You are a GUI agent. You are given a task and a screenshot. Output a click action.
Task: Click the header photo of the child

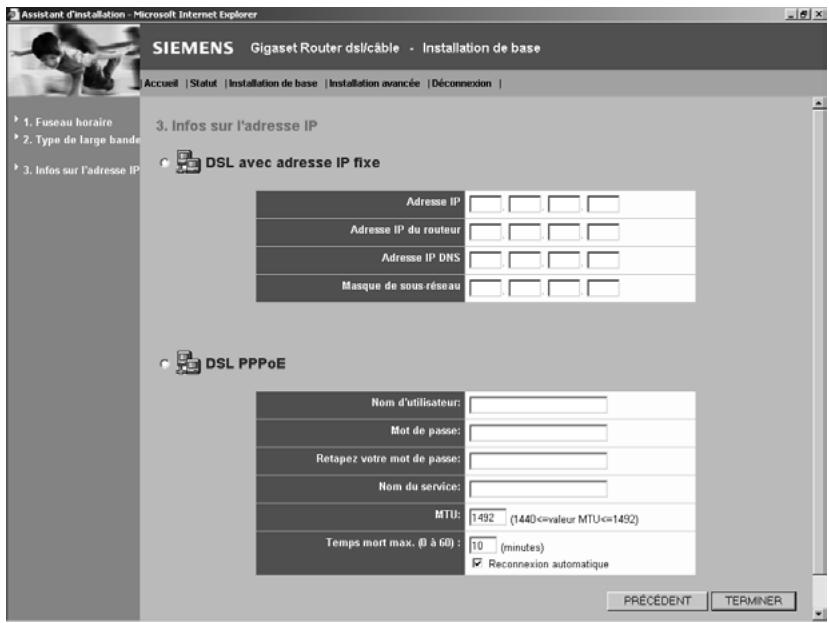(73, 60)
